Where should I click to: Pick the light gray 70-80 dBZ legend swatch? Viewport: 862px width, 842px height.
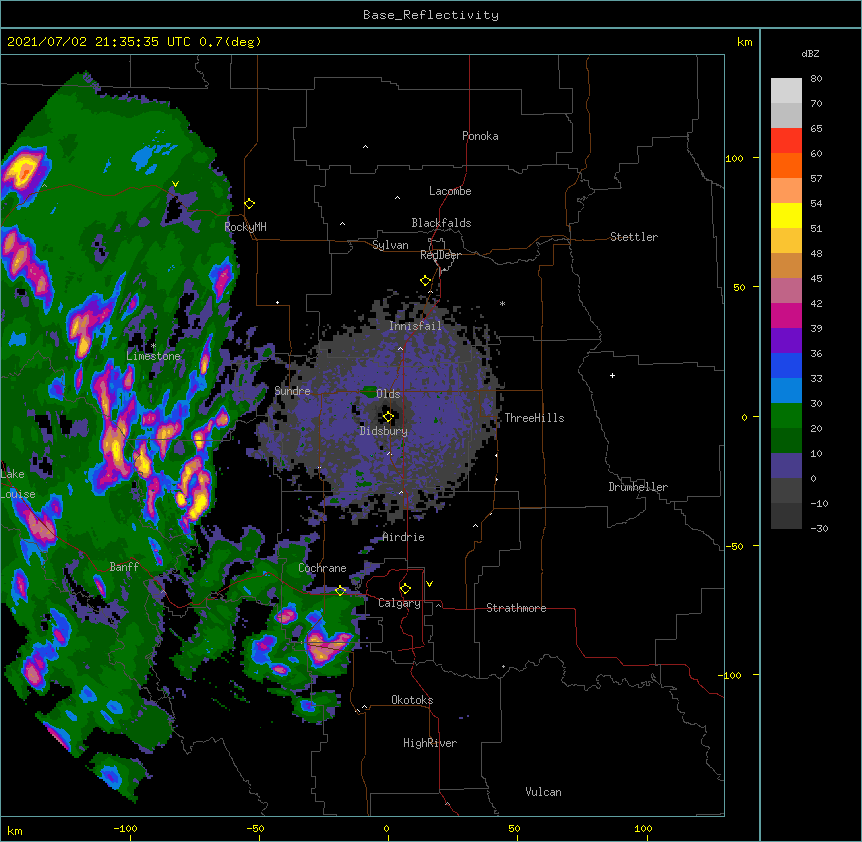(786, 91)
